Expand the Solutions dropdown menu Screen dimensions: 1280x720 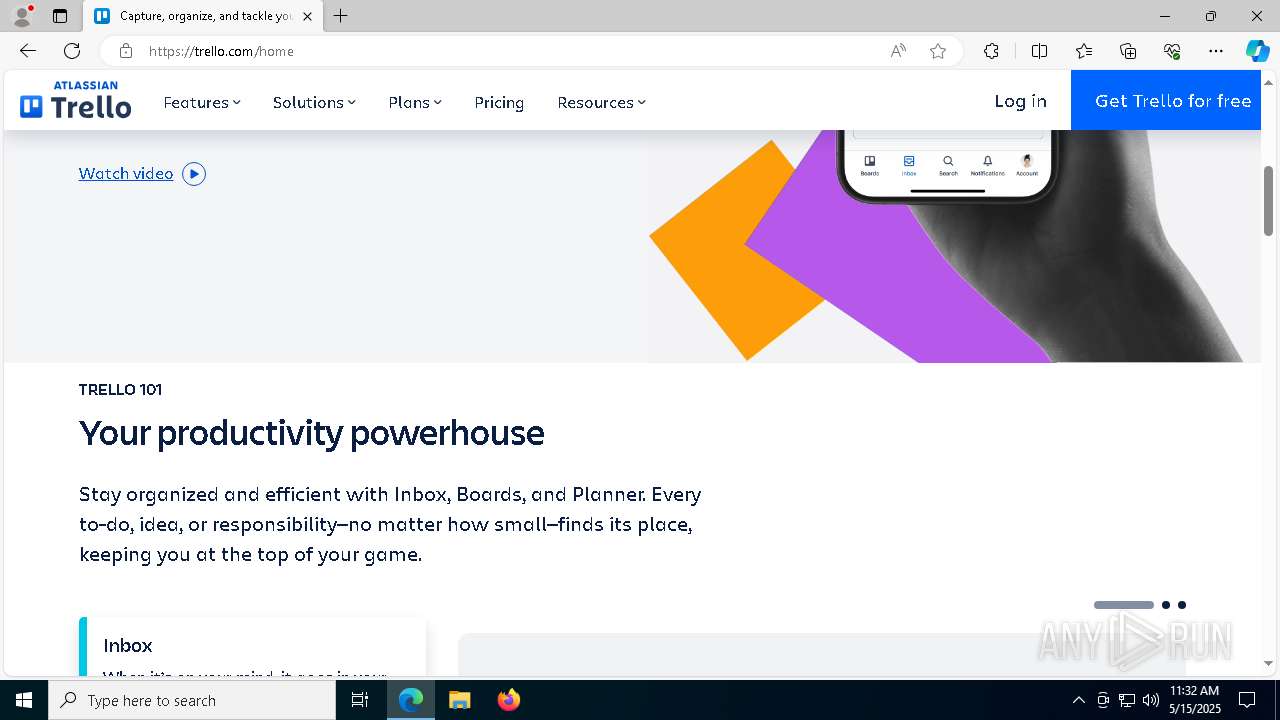tap(314, 102)
